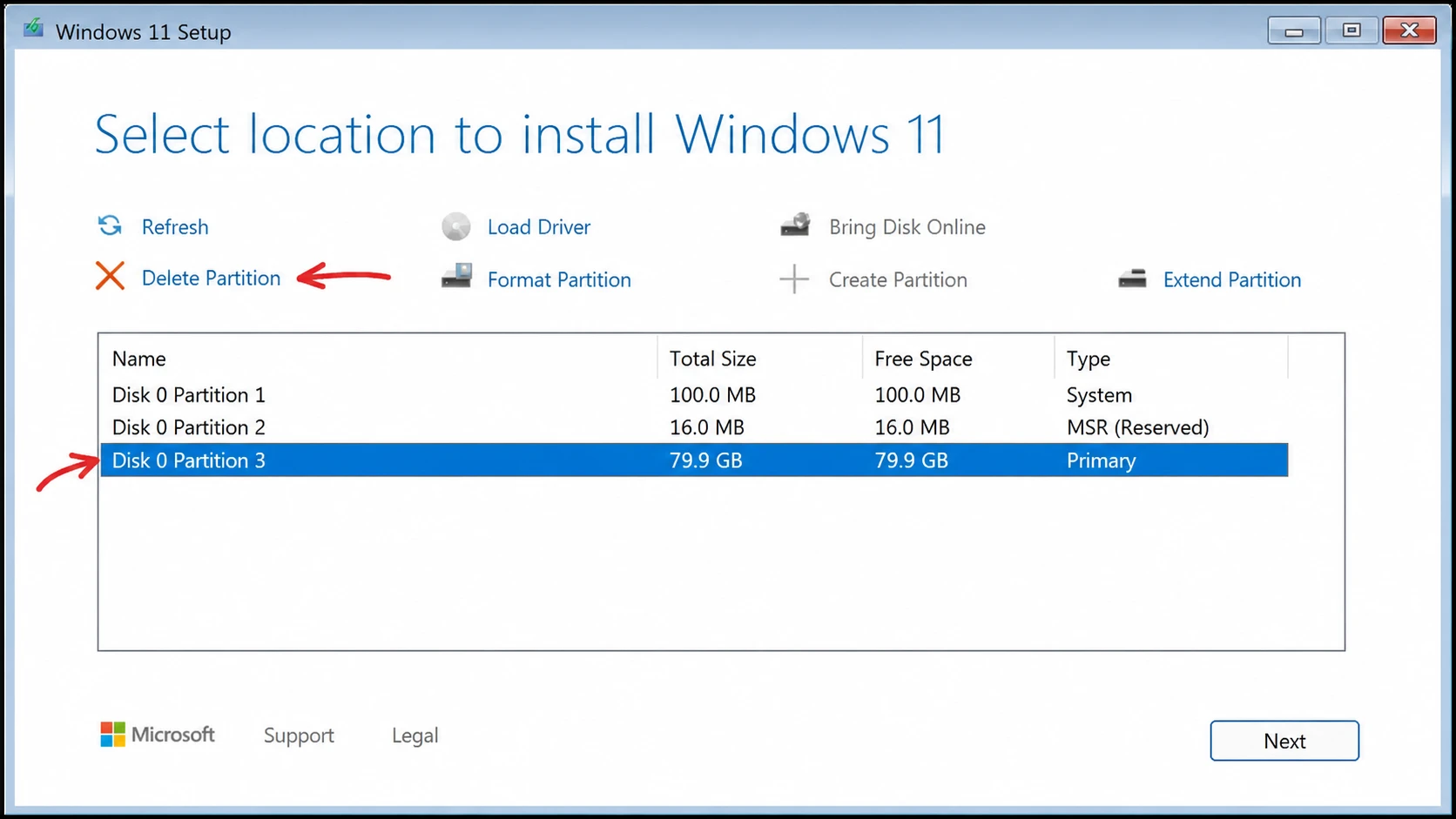The height and width of the screenshot is (819, 1456).
Task: Open the Support link
Action: [299, 736]
